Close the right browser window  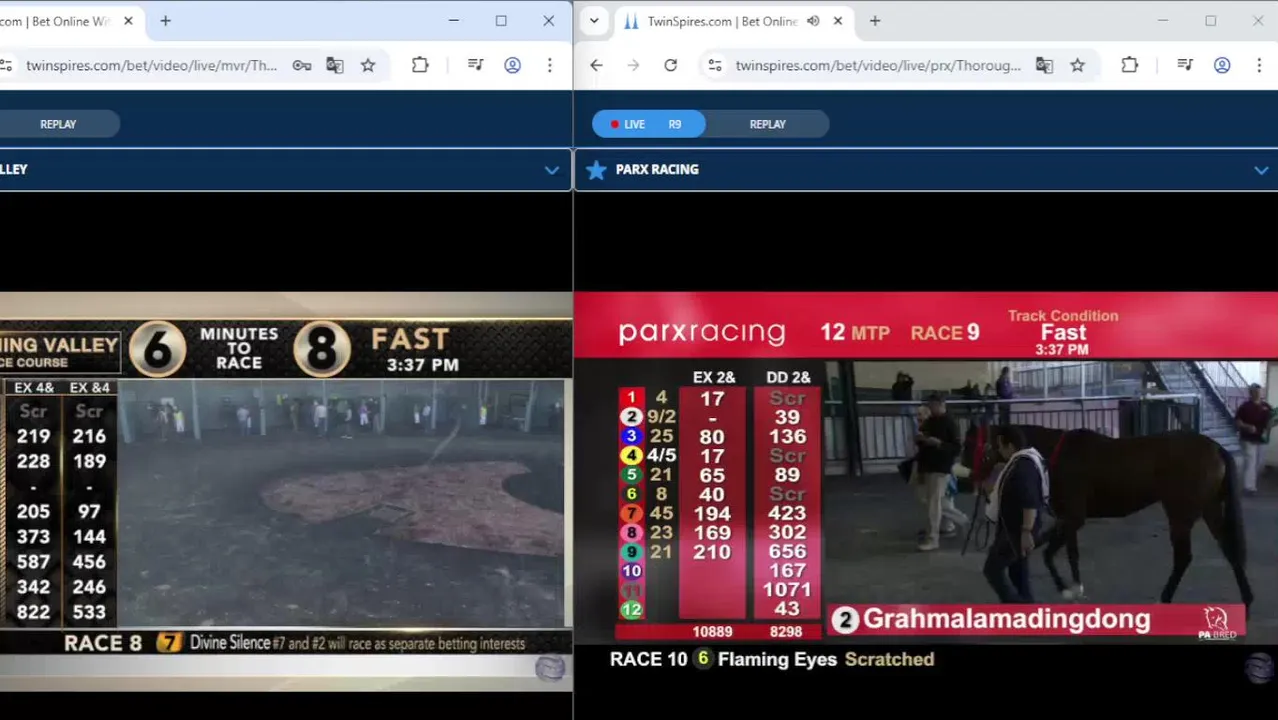point(1257,21)
